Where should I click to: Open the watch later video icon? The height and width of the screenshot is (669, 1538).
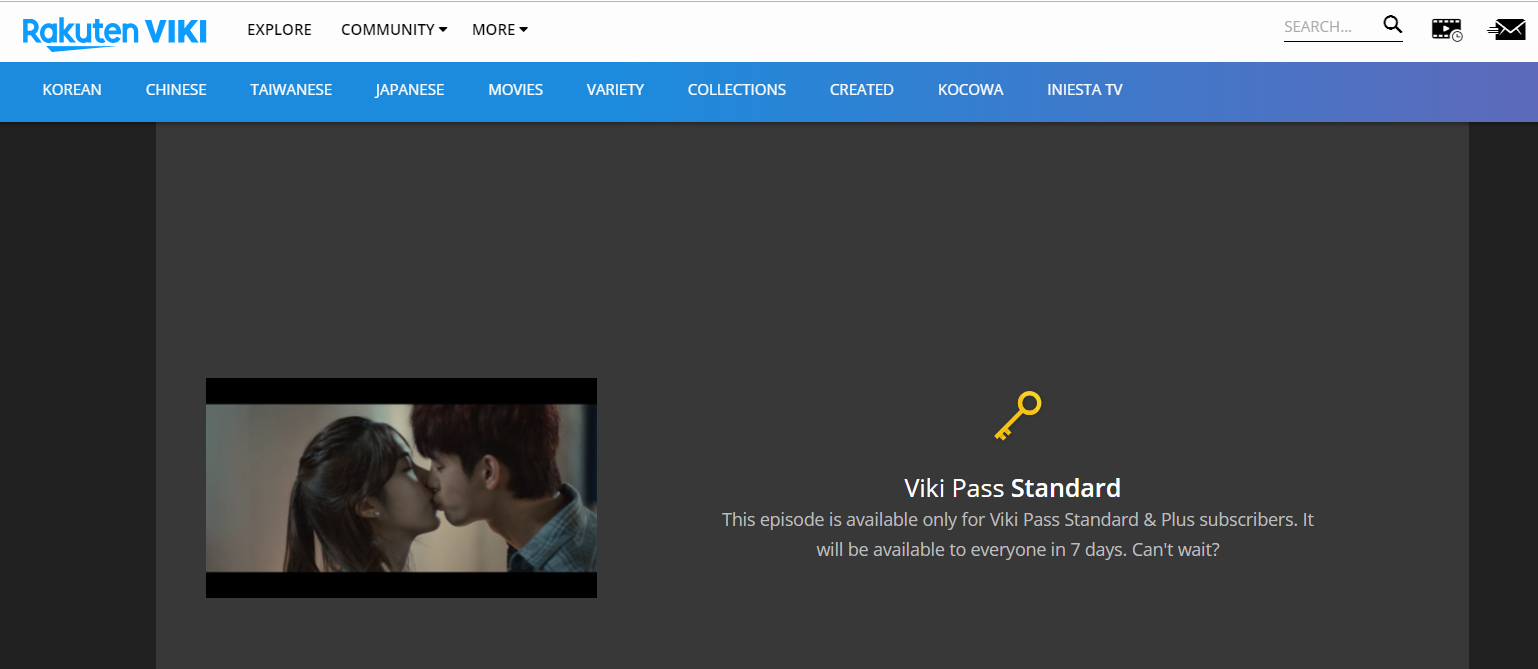(1447, 30)
